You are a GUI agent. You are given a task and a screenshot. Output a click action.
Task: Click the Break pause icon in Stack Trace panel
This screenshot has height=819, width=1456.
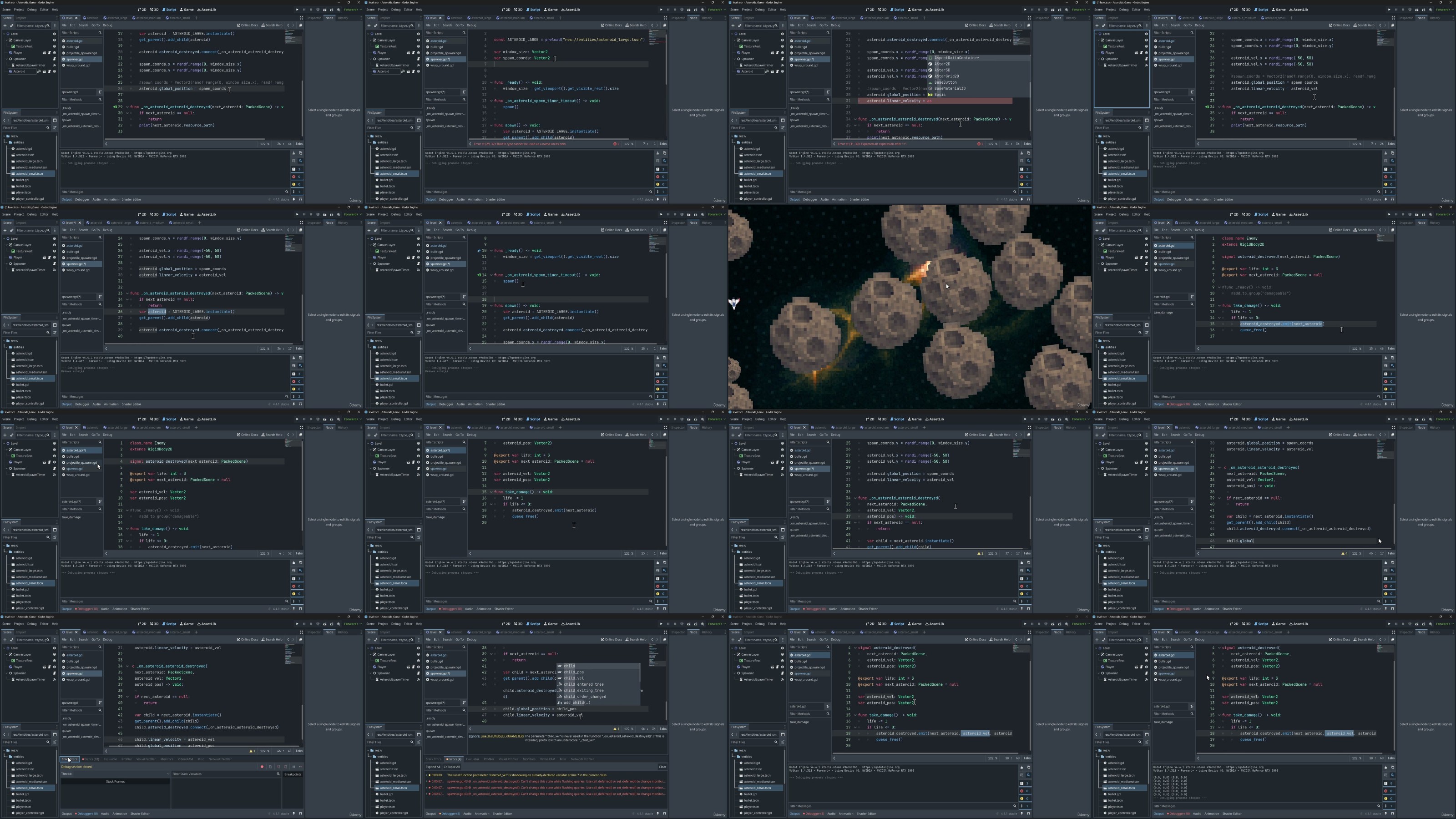[x=294, y=767]
